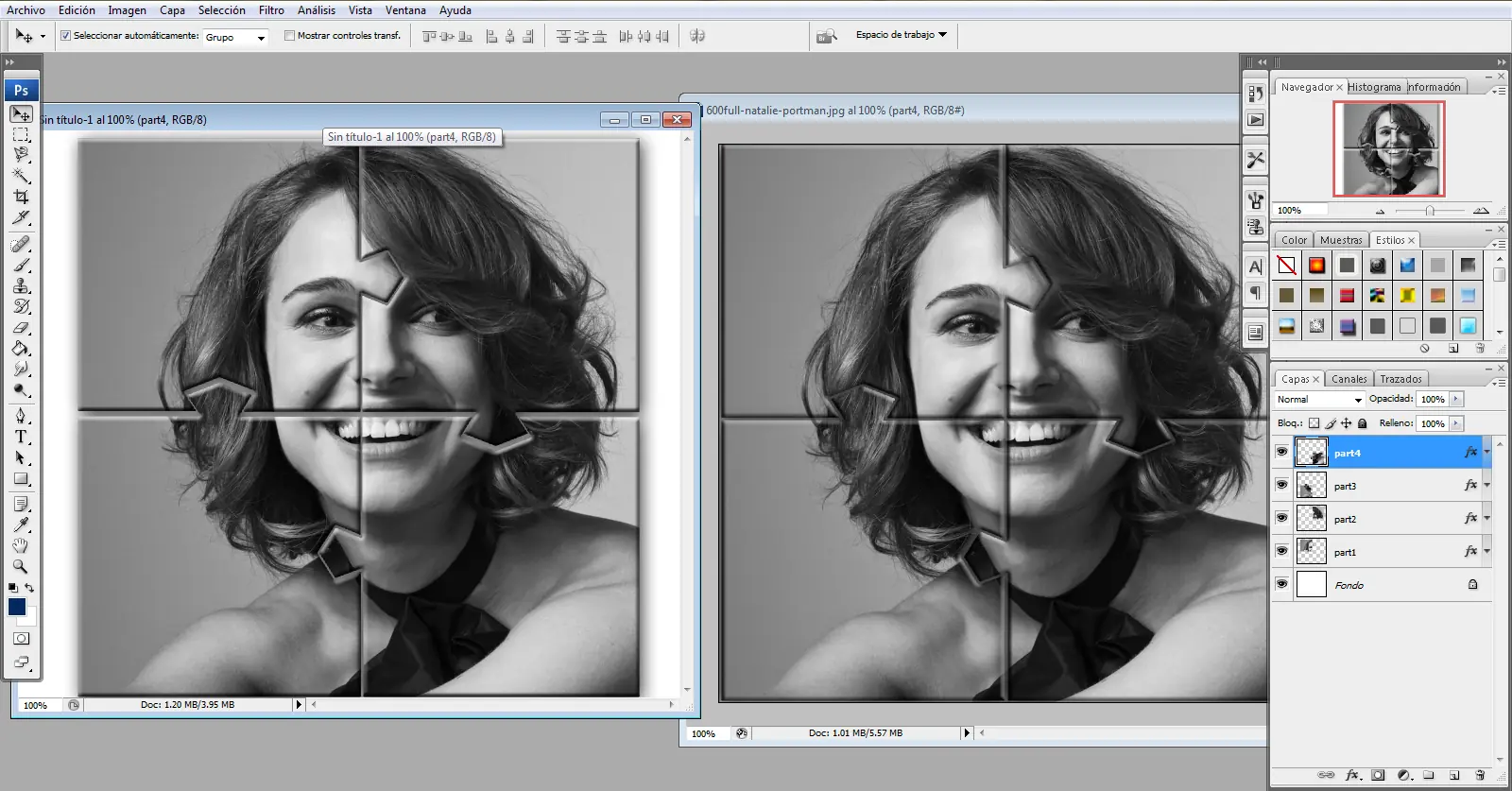Switch to the Trazados tab
Image resolution: width=1512 pixels, height=791 pixels.
click(x=1400, y=379)
